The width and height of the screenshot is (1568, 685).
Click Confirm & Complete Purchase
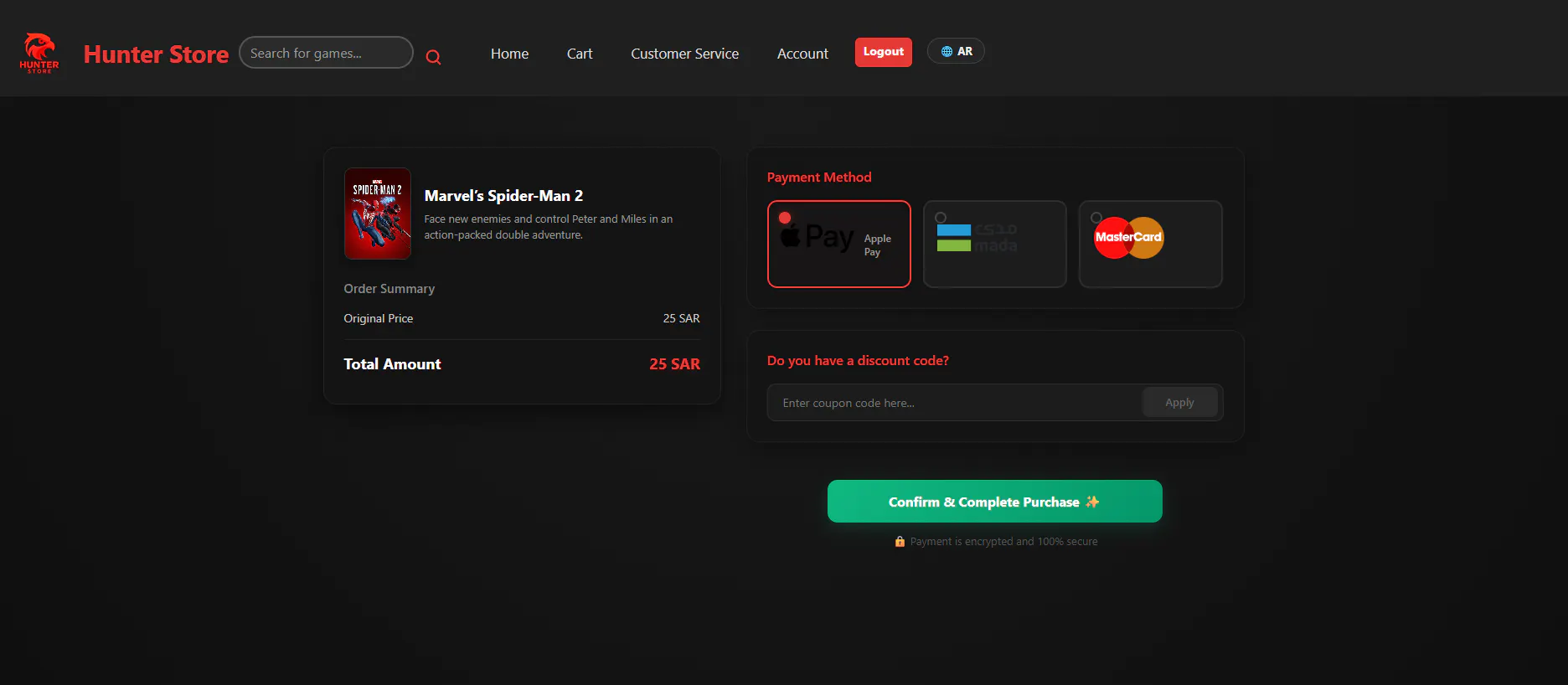[x=995, y=502]
